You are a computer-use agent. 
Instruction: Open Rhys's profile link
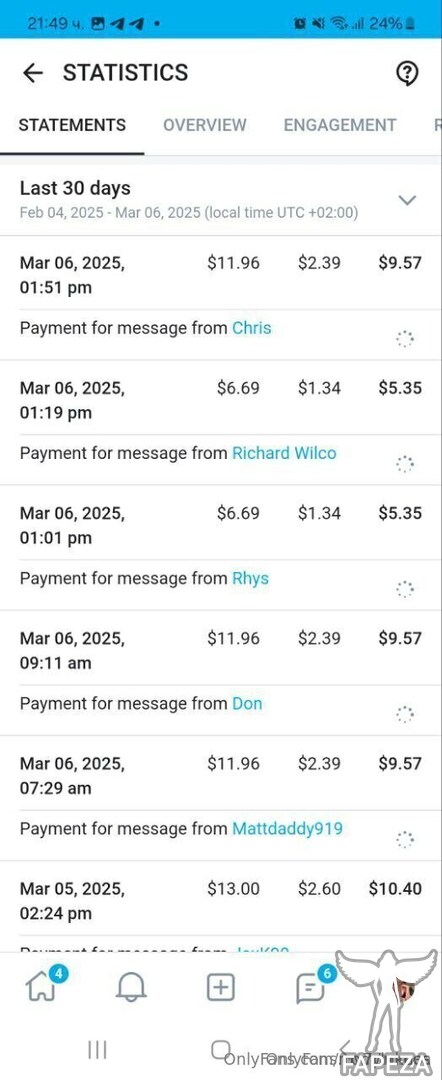(250, 579)
